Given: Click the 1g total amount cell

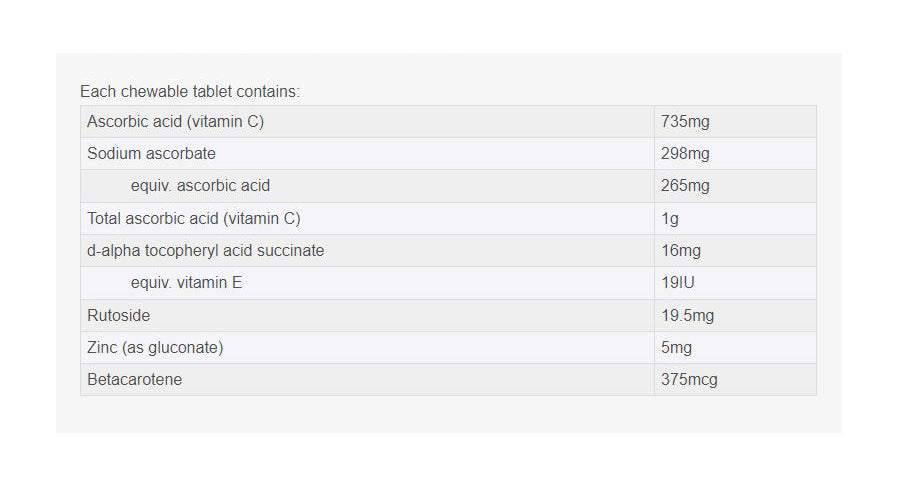Looking at the screenshot, I should [670, 218].
